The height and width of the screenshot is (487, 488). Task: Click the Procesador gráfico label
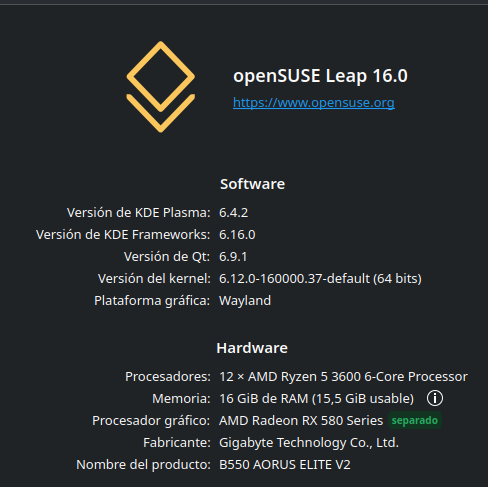click(x=151, y=421)
